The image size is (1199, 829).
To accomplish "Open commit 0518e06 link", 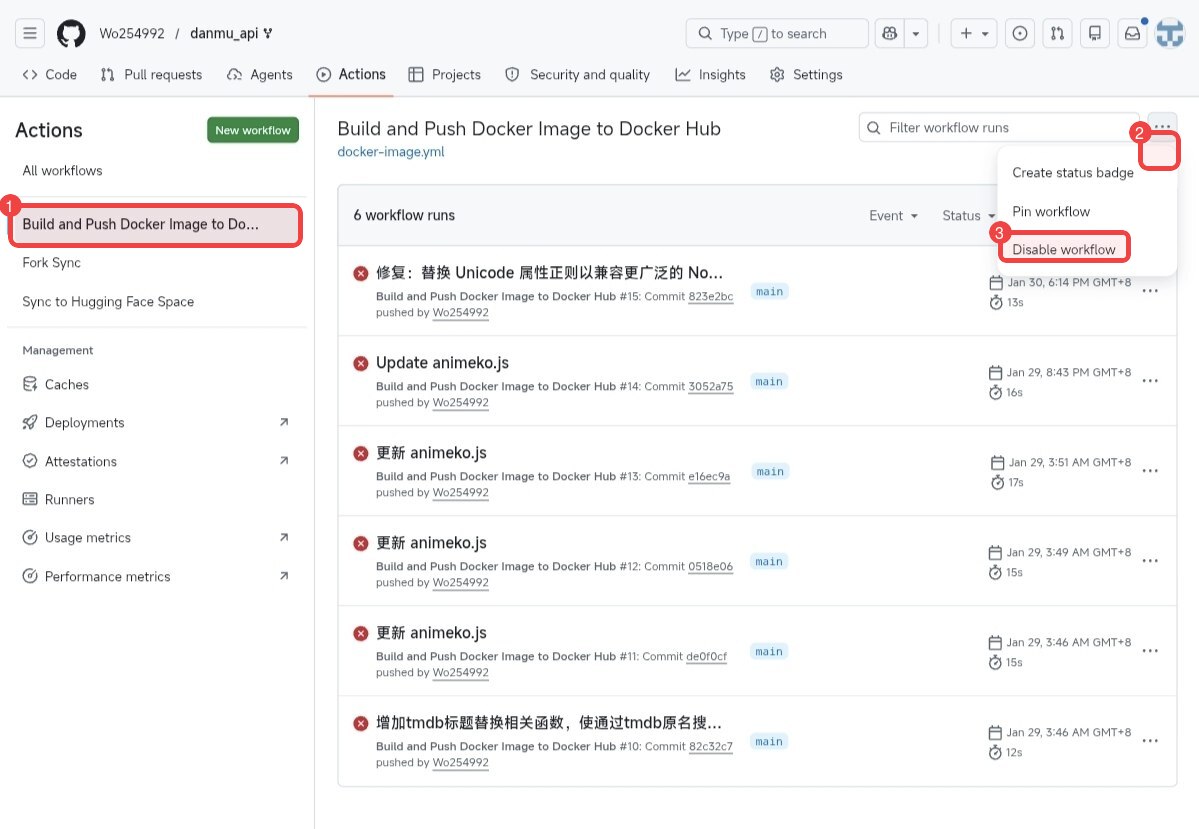I will coord(710,567).
